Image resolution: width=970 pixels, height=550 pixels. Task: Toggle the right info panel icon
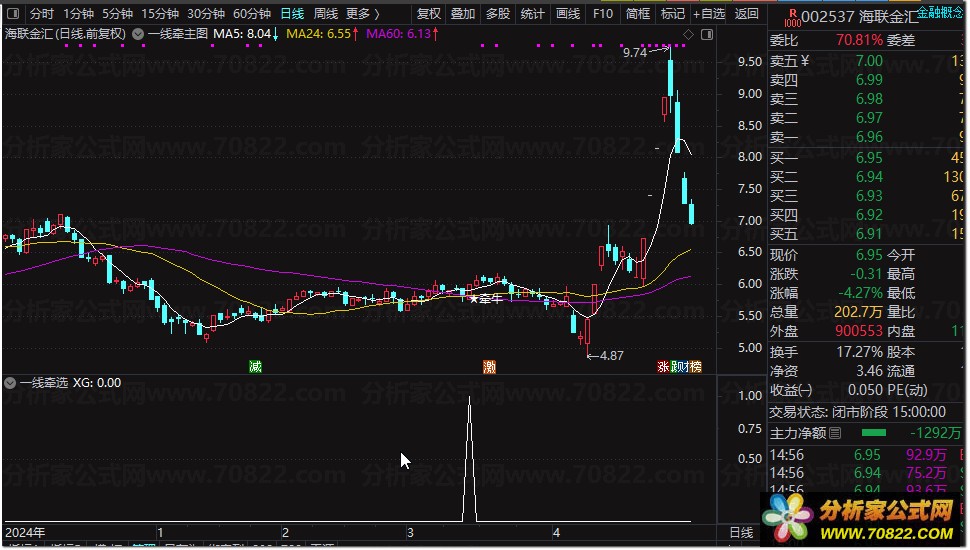click(706, 35)
